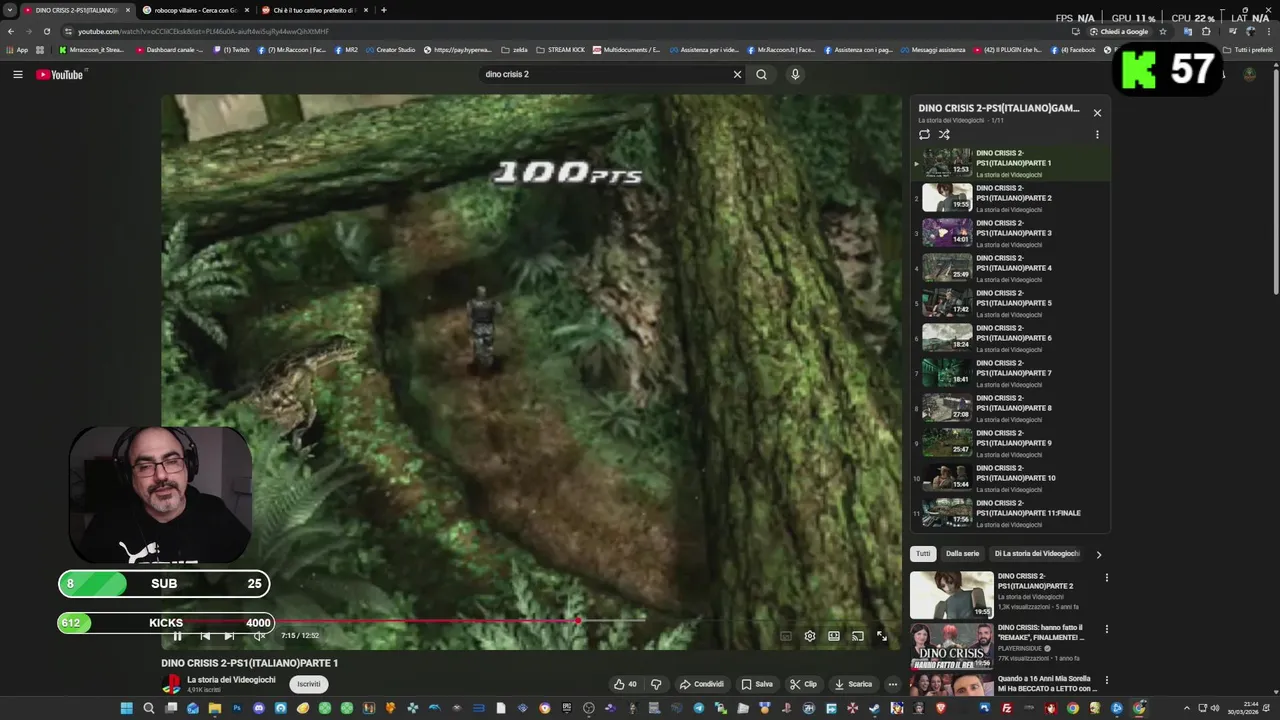Open Windows taskbar search
This screenshot has width=1280, height=720.
(x=148, y=708)
